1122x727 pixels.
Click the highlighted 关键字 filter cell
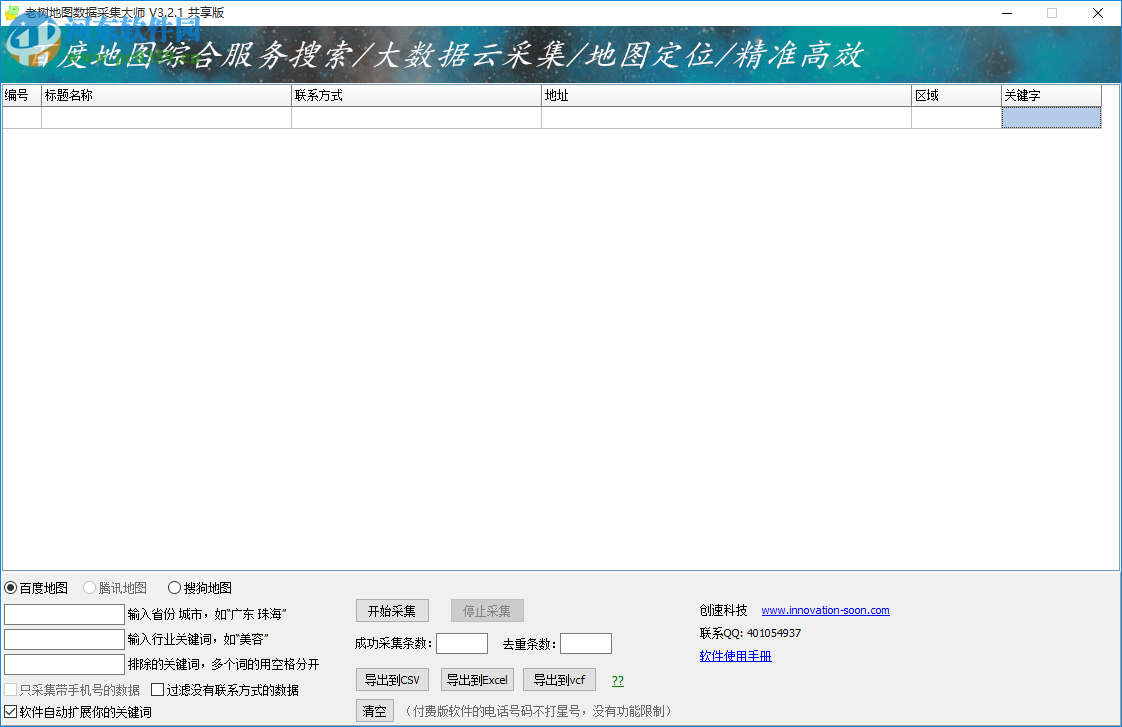[1051, 117]
